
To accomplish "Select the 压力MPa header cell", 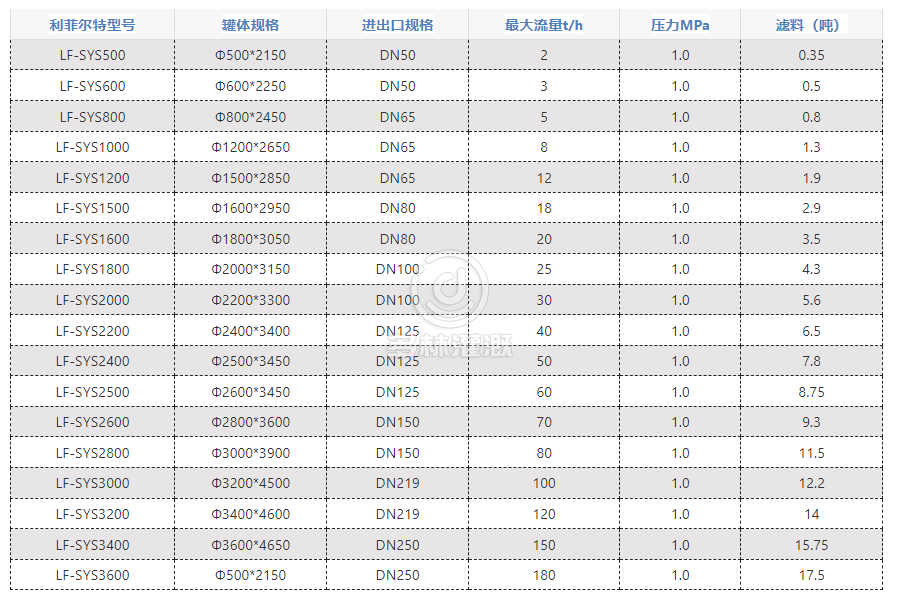I will point(680,25).
